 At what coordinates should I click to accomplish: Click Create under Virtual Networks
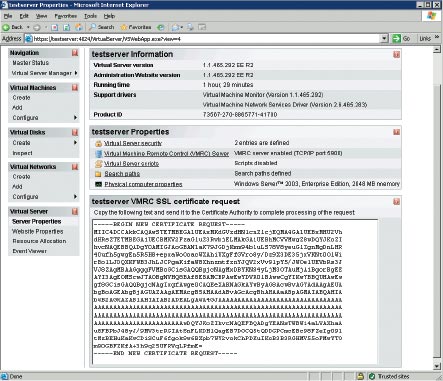coord(21,177)
